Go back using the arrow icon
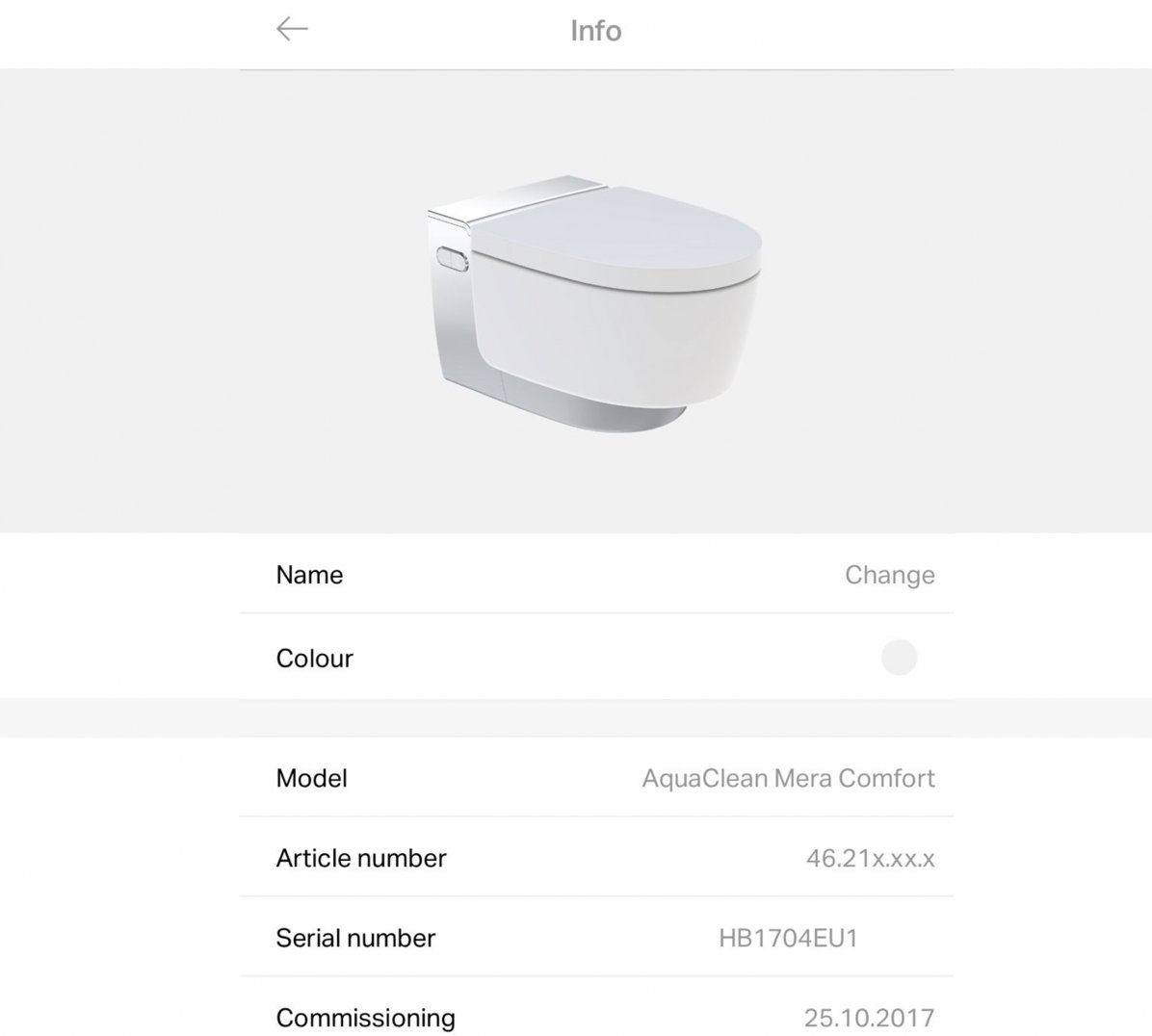Image resolution: width=1152 pixels, height=1036 pixels. pos(292,30)
